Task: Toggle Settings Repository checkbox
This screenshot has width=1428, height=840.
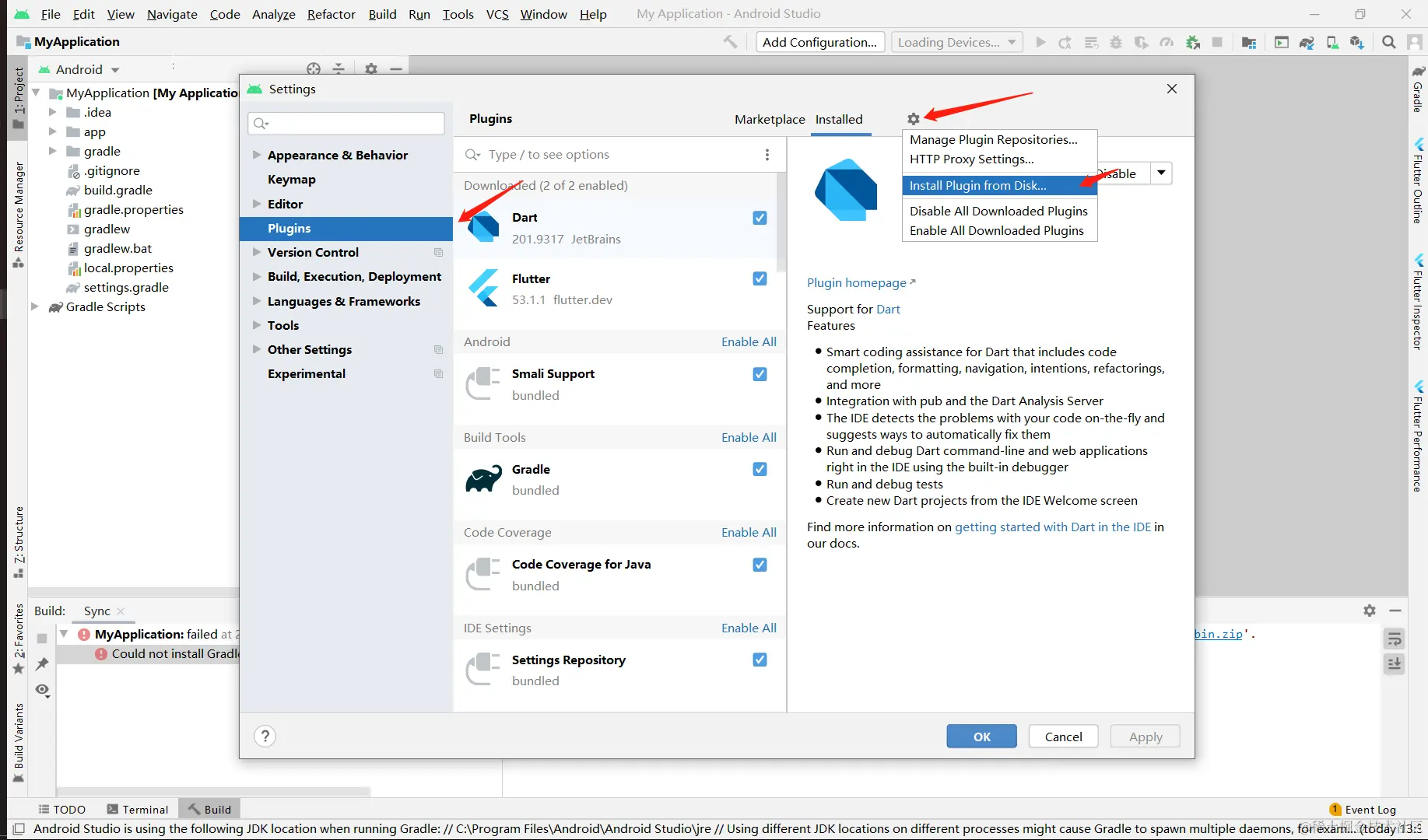Action: pos(760,660)
